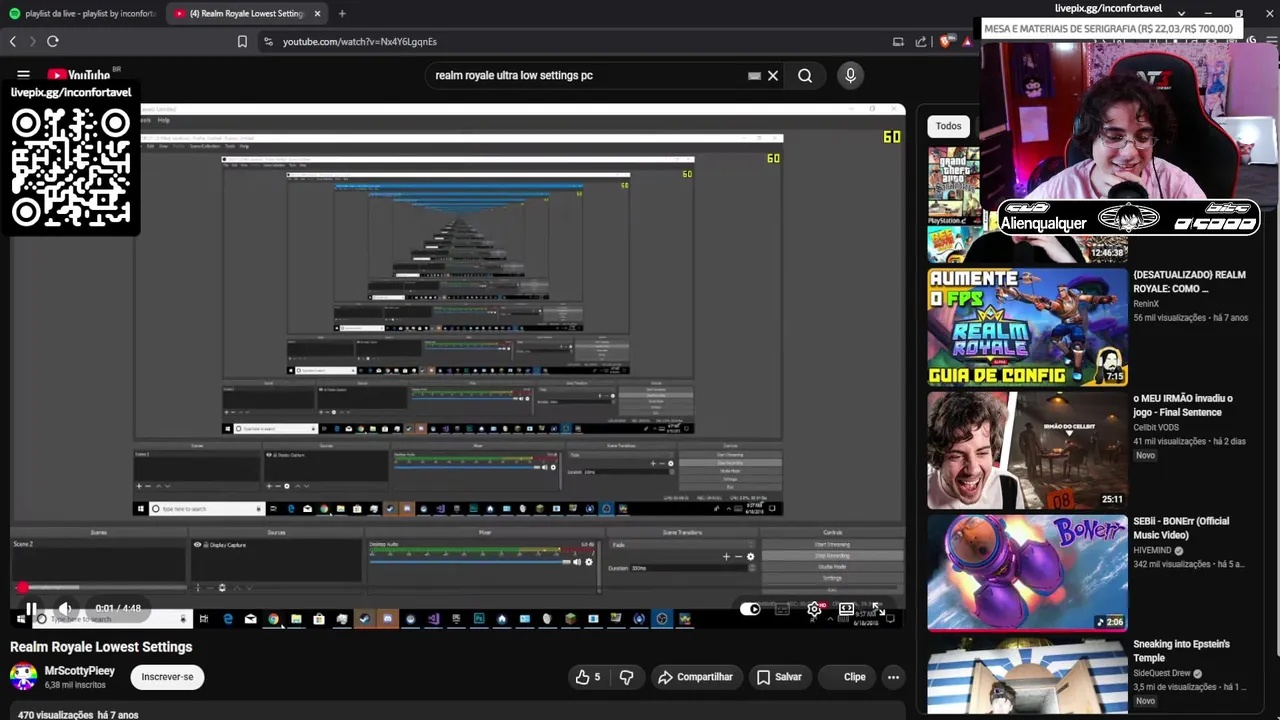This screenshot has height=720, width=1280.
Task: Click the '470 visualizações há 7 anos' text
Action: pyautogui.click(x=78, y=715)
